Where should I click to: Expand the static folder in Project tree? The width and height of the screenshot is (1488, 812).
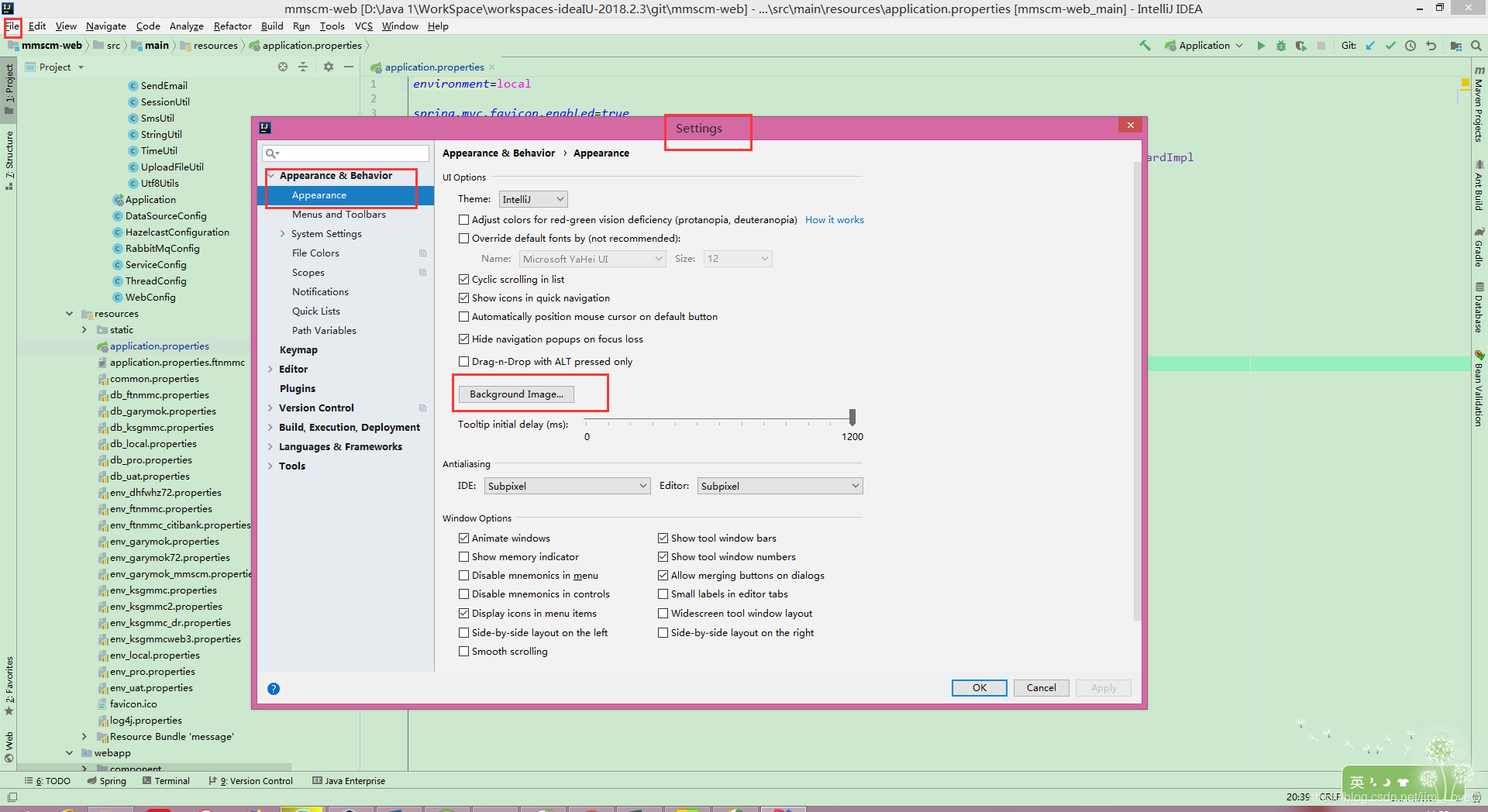point(84,330)
